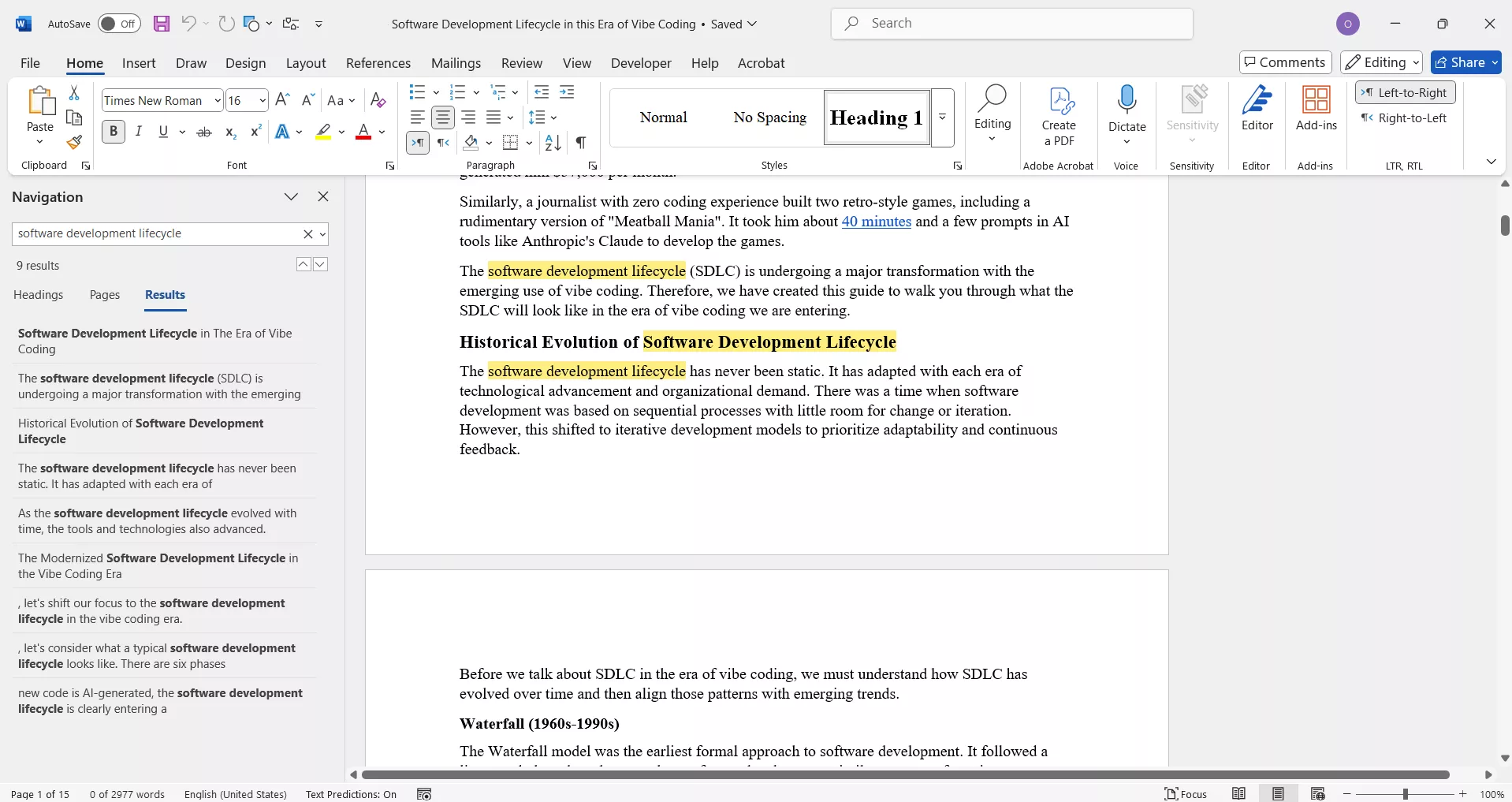Screen dimensions: 1512x802
Task: Toggle Show/Hide paragraph marks
Action: tap(581, 143)
